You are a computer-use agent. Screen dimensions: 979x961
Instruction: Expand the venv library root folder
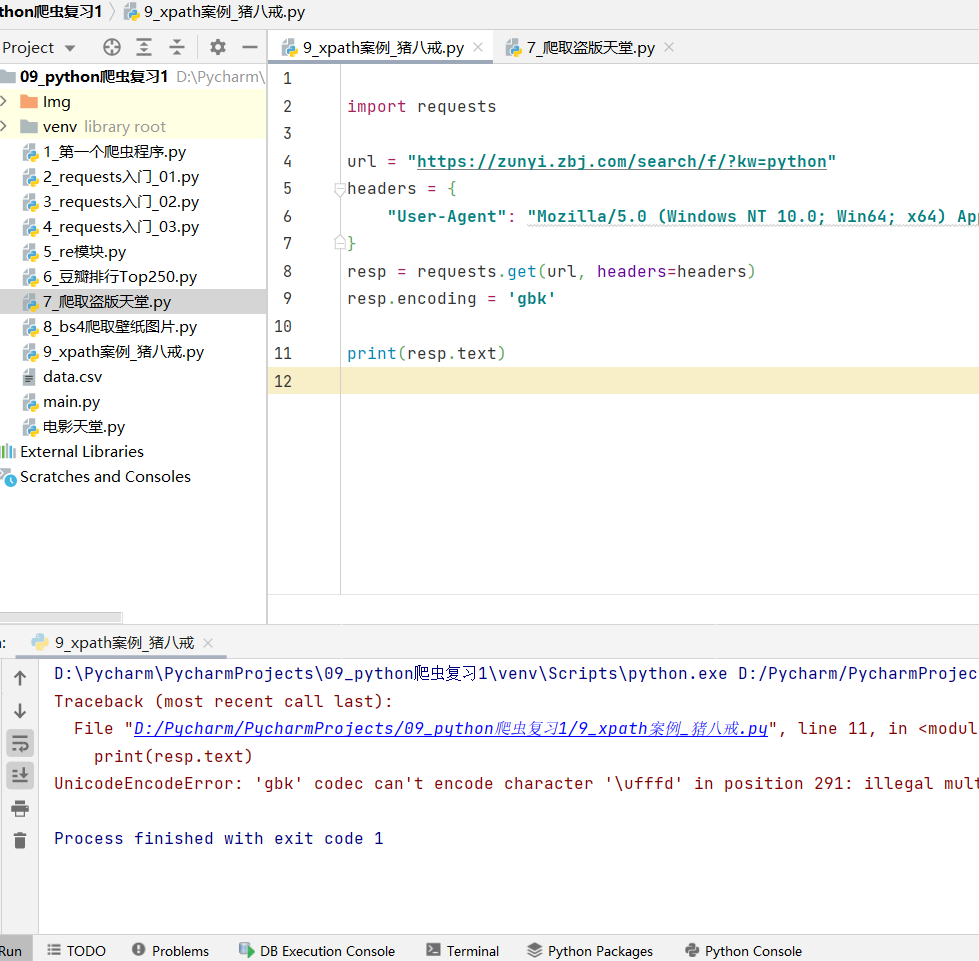click(x=4, y=126)
